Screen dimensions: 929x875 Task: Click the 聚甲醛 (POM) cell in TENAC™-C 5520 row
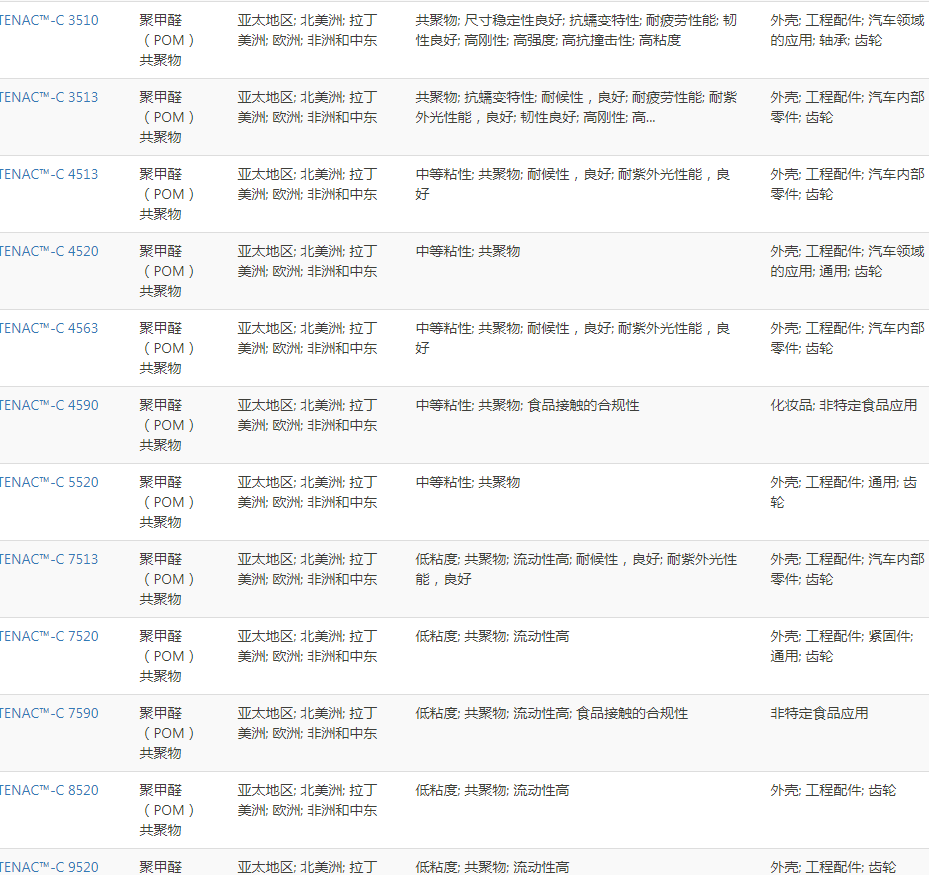tap(167, 502)
